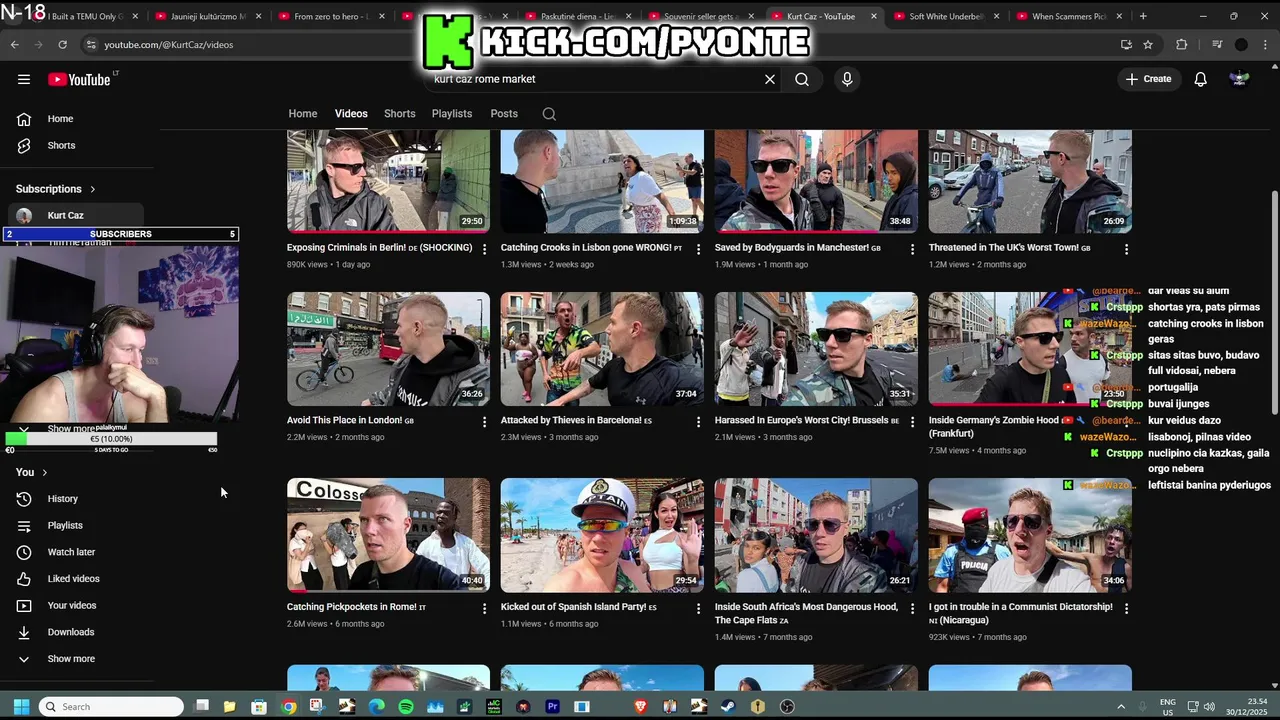Open Windows taskbar Search box
Screen dimensions: 1280x720
(111, 706)
